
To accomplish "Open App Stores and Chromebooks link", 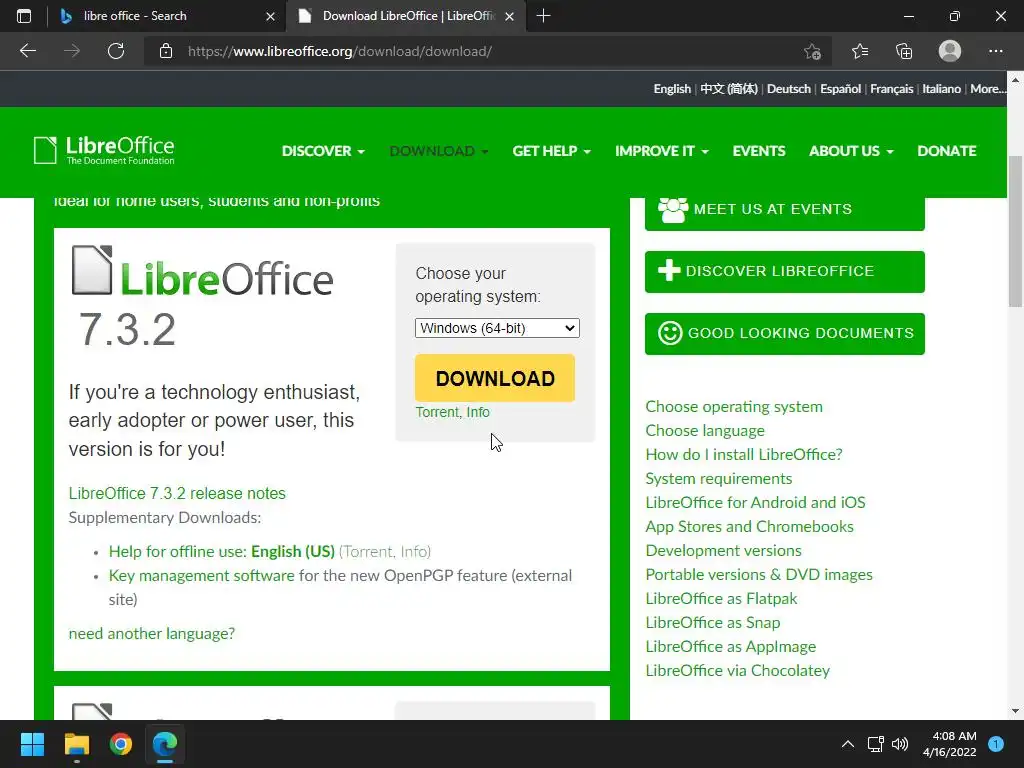I will (749, 526).
